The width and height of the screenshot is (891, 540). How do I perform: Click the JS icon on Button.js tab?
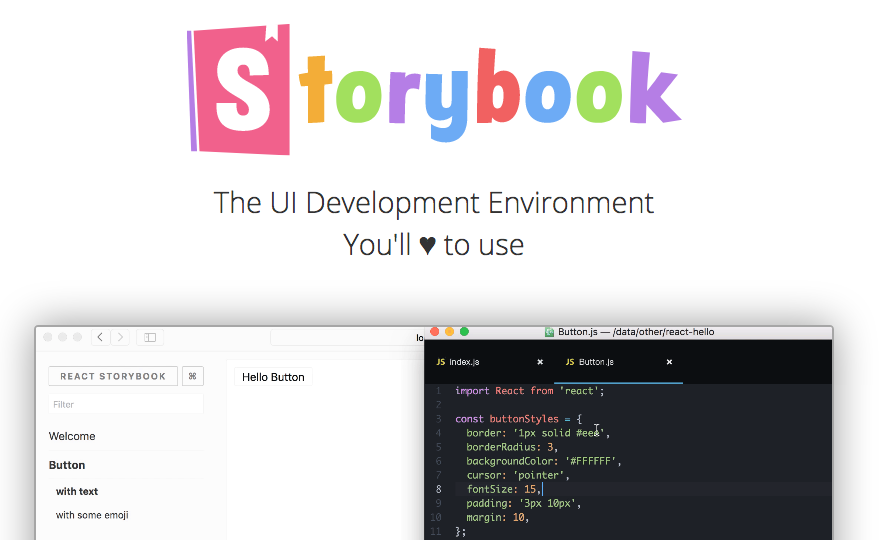point(570,362)
